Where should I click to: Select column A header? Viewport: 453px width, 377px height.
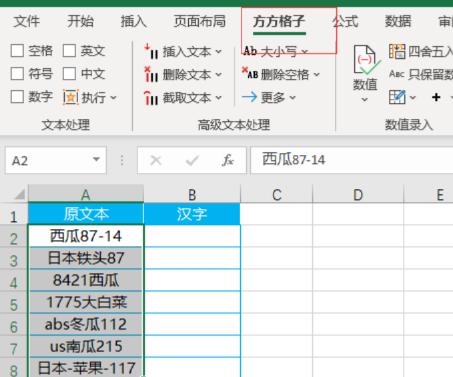(x=86, y=194)
